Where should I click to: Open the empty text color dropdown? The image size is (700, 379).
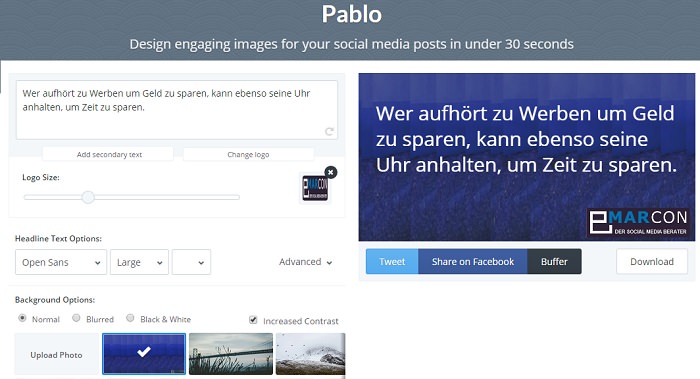[192, 262]
